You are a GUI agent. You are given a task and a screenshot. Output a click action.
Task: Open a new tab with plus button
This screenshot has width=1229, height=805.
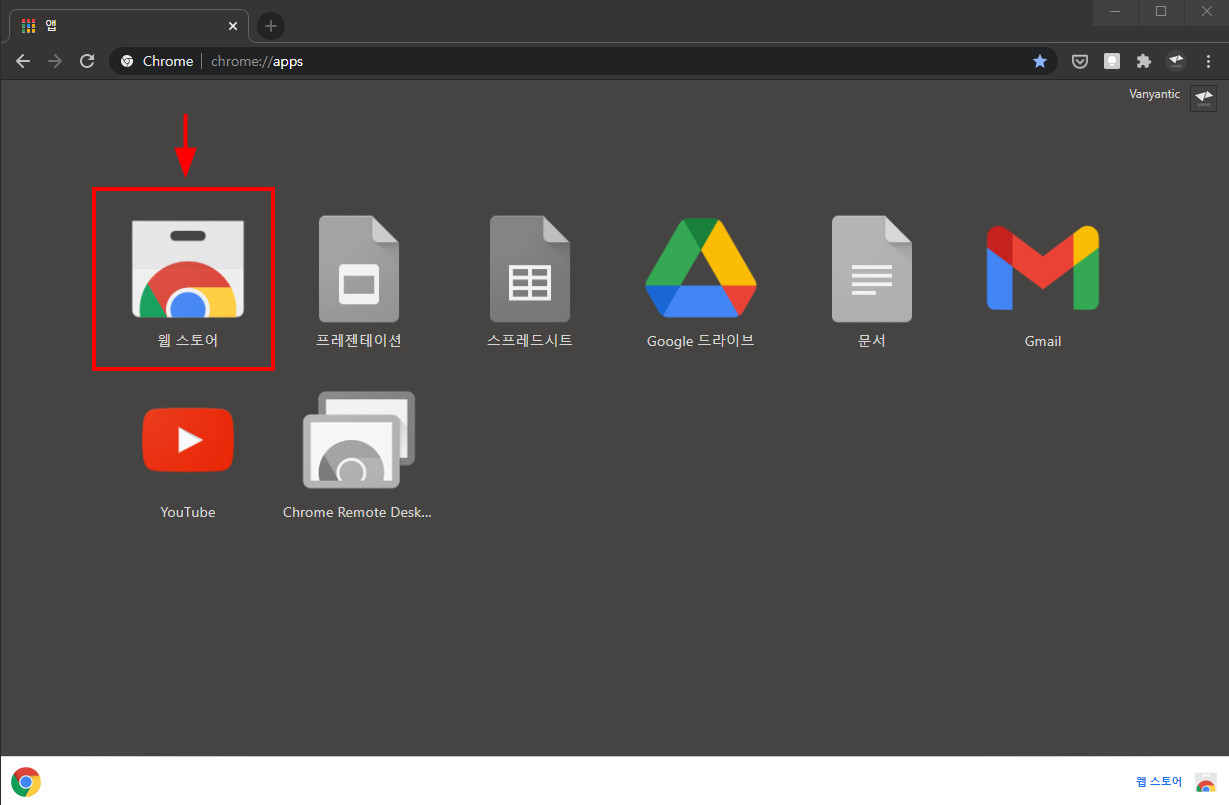pyautogui.click(x=271, y=26)
